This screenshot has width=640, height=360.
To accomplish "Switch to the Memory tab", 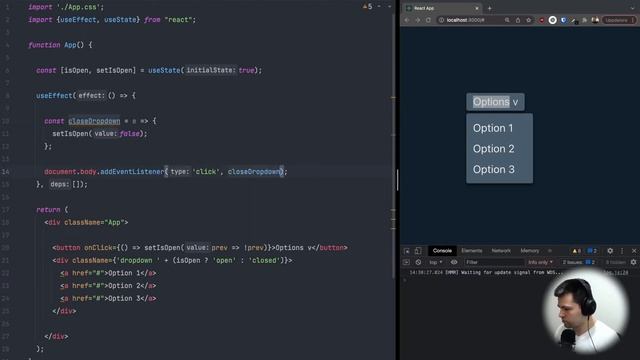I will click(530, 251).
